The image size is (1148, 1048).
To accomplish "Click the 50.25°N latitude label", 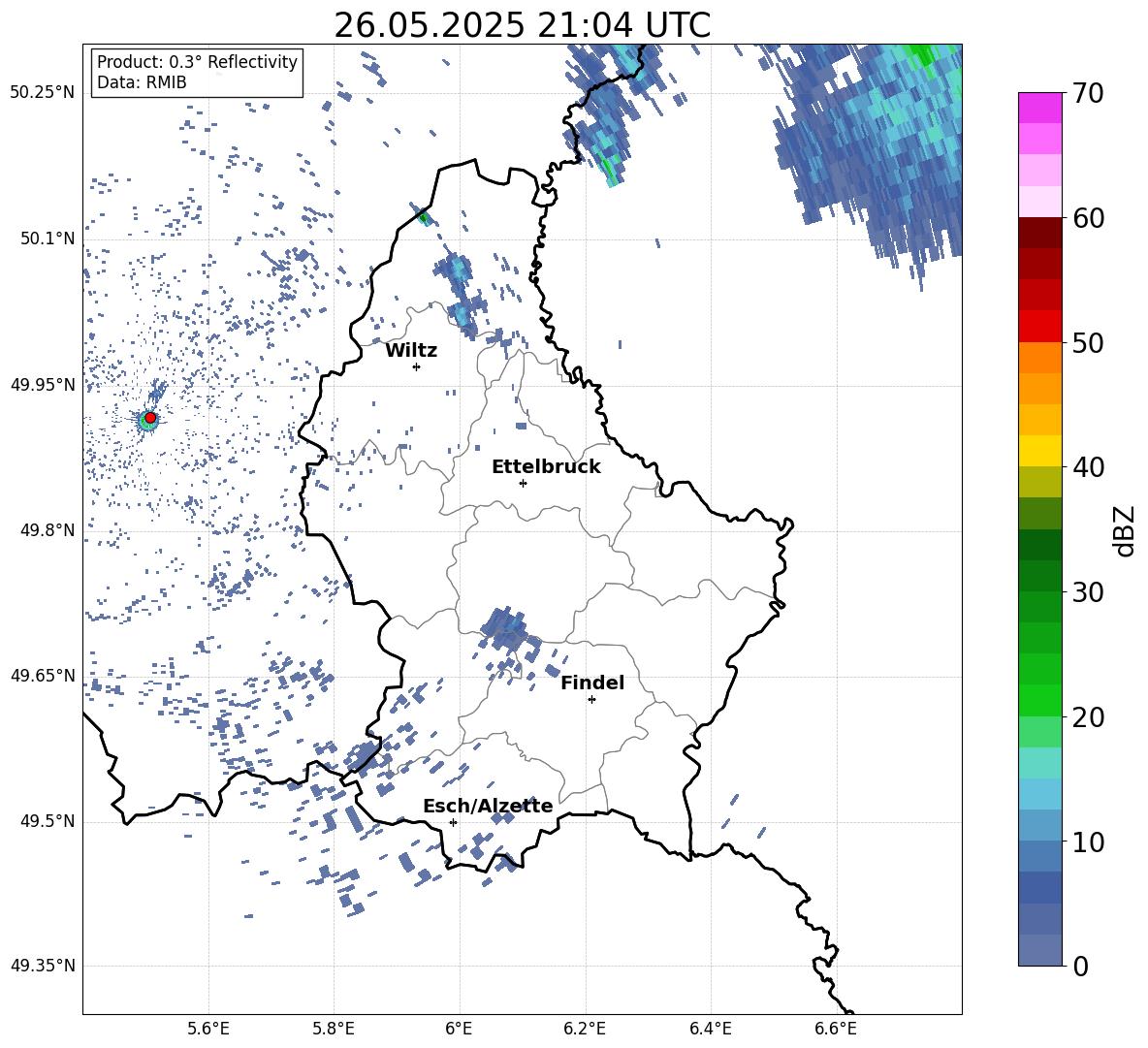I will [x=43, y=93].
